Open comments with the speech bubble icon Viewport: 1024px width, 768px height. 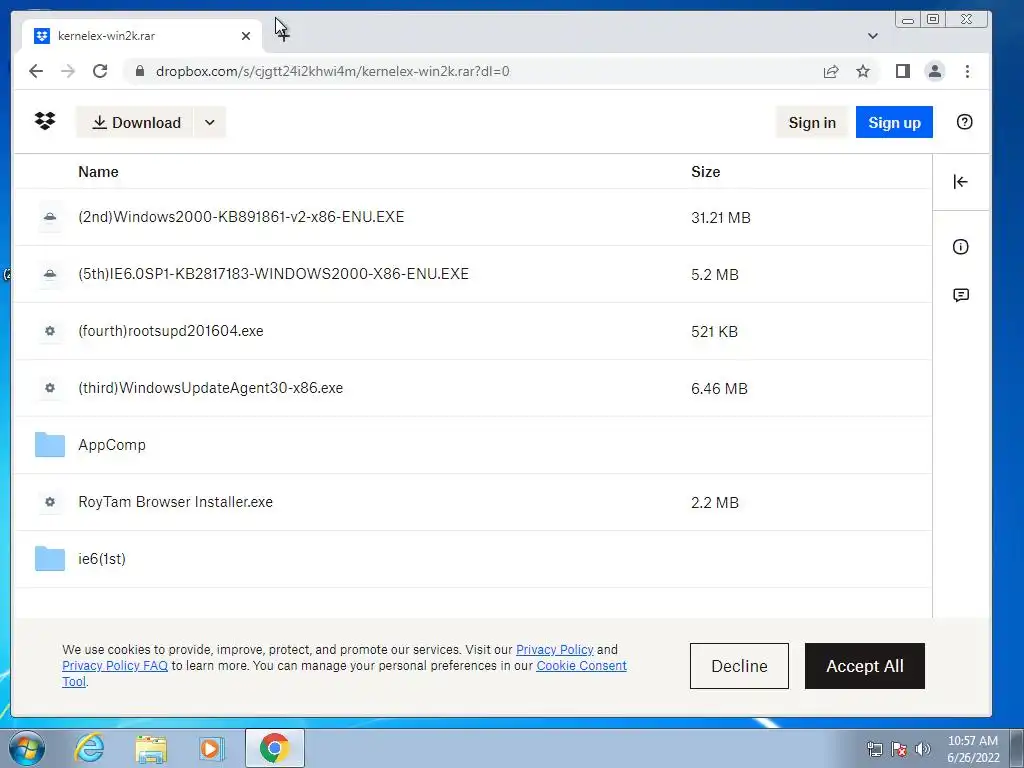pyautogui.click(x=961, y=295)
